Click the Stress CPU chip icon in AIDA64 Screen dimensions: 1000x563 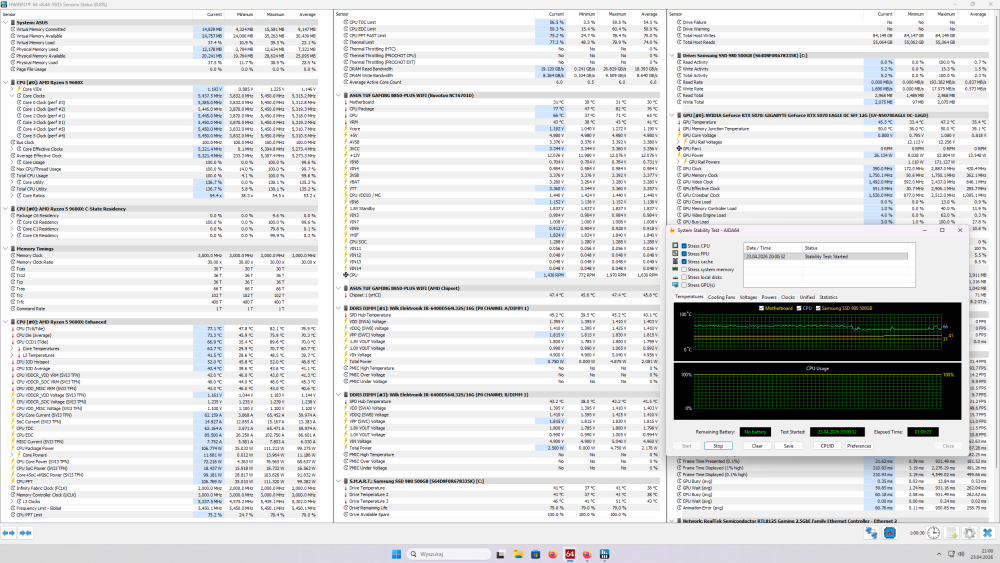[675, 245]
